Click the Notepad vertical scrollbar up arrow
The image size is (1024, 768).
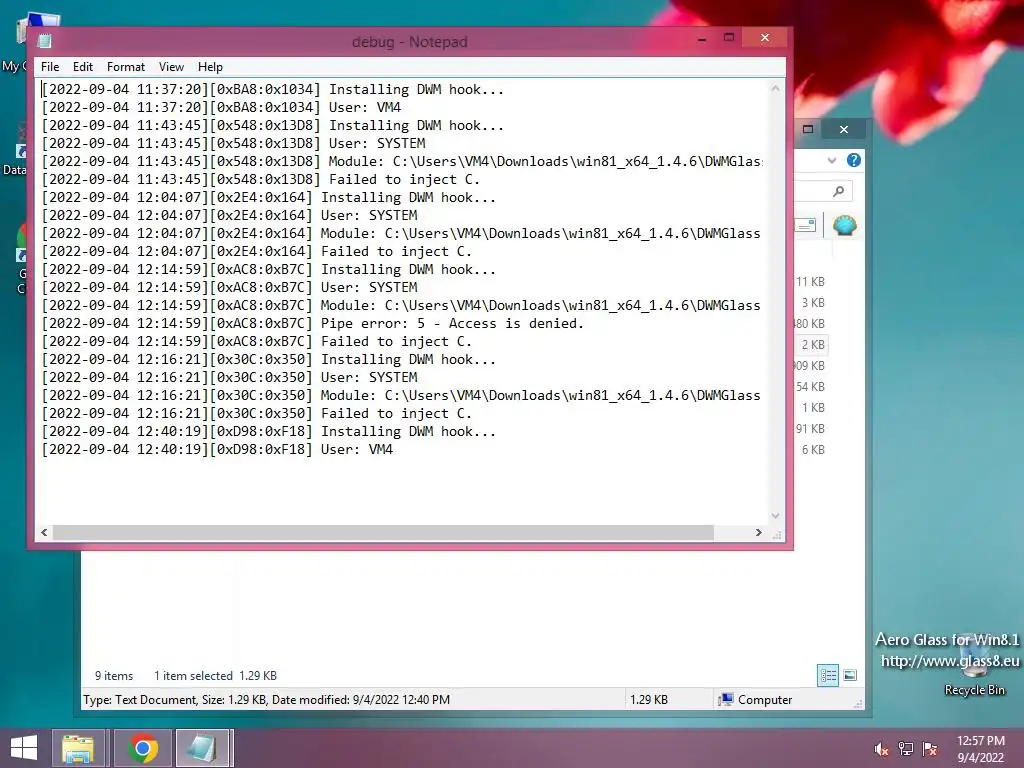point(775,88)
